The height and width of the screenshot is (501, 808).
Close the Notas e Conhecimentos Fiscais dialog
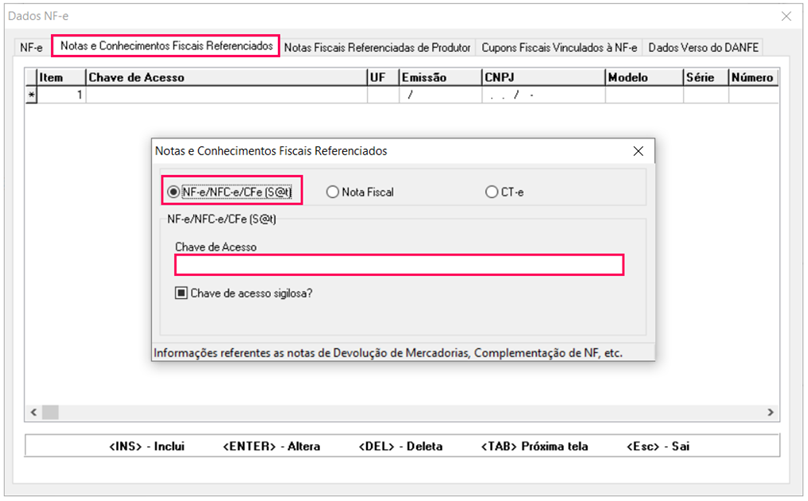tap(639, 151)
